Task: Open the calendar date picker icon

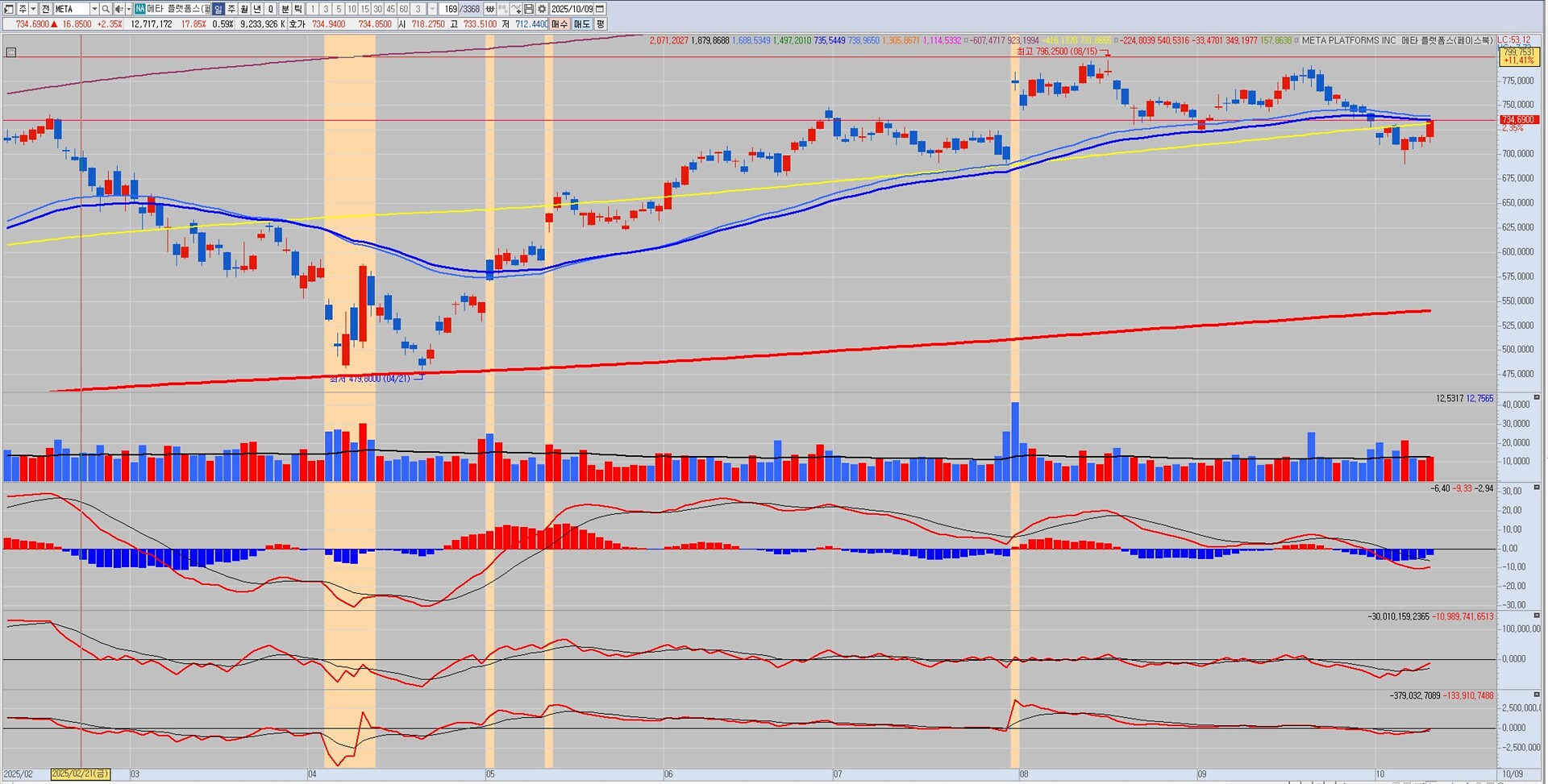Action: point(600,9)
